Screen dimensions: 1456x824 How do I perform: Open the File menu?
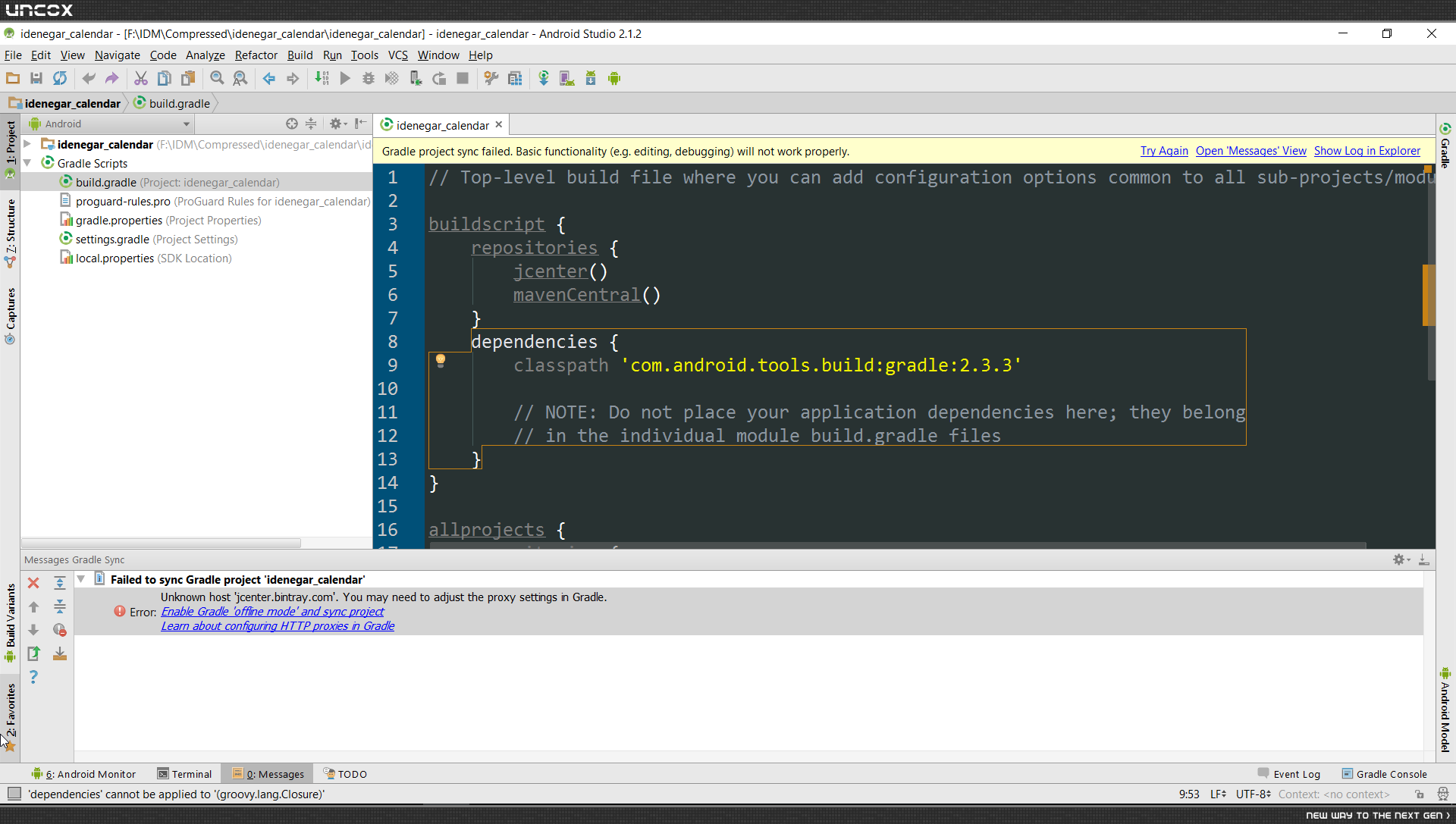click(x=13, y=55)
